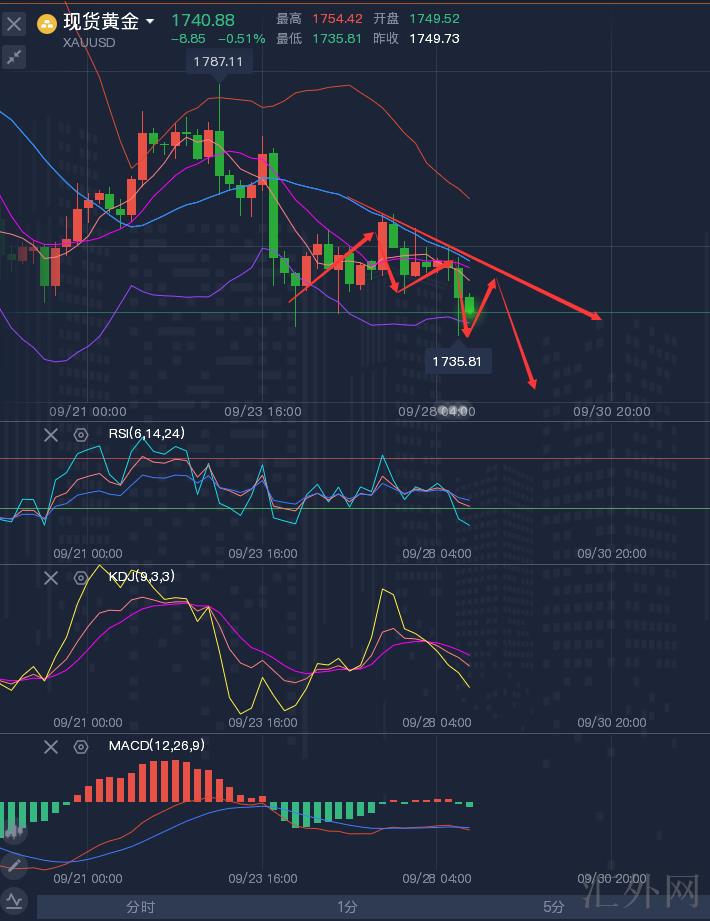Tap main chart date 09/23 16:00
The image size is (710, 921).
point(263,412)
